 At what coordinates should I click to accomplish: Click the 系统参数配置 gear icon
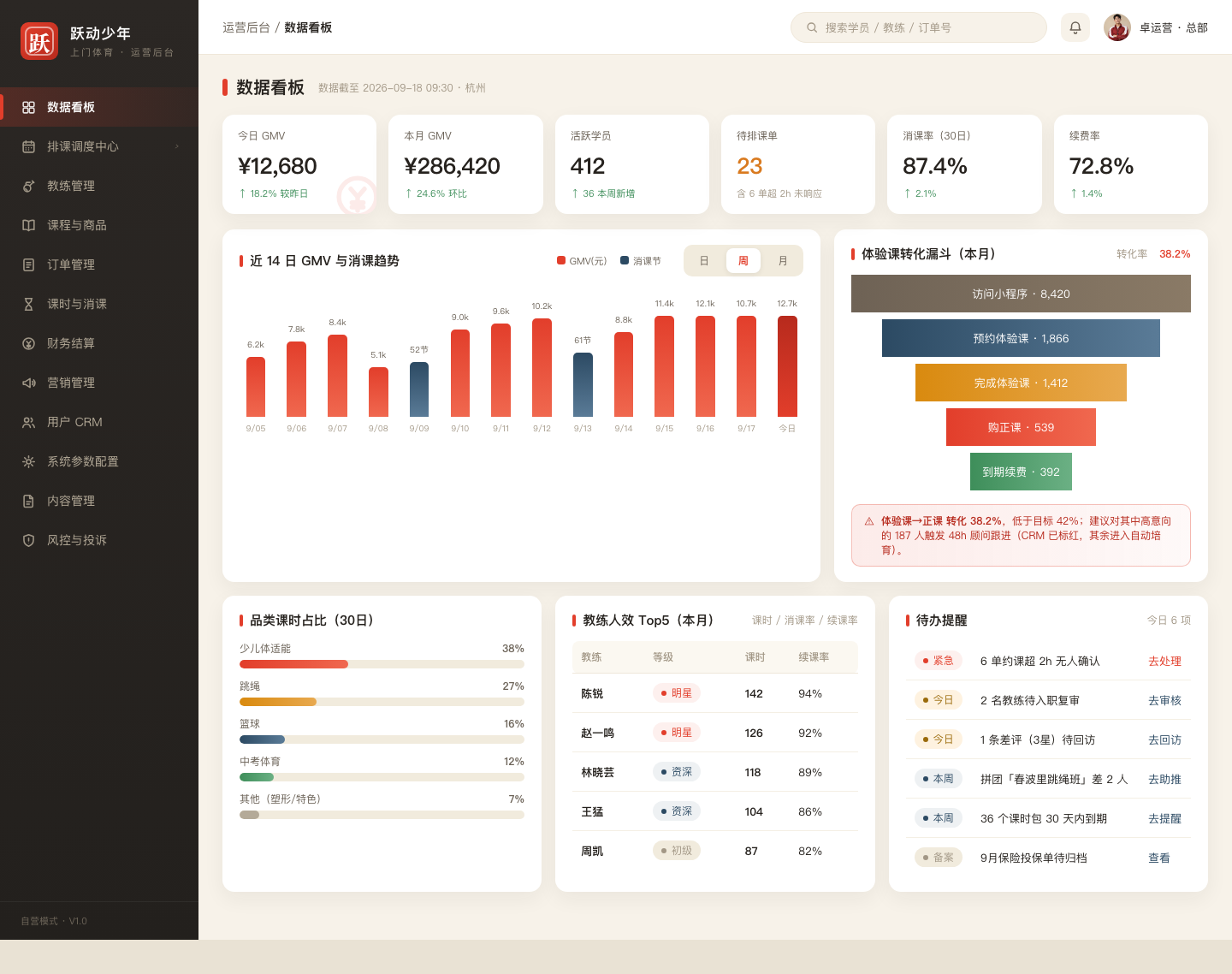coord(28,461)
